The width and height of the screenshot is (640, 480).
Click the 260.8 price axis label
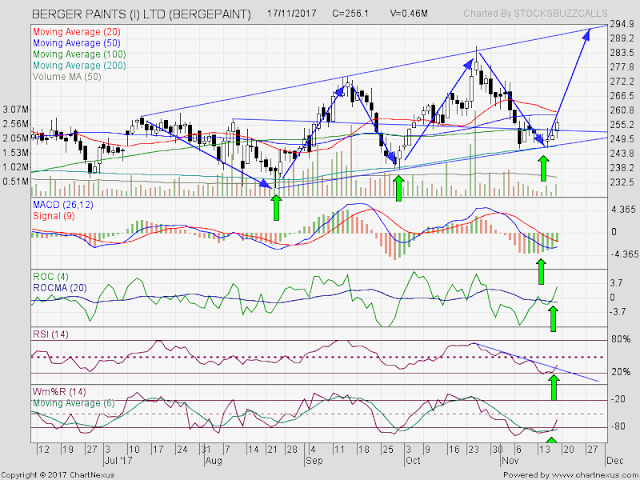(622, 110)
